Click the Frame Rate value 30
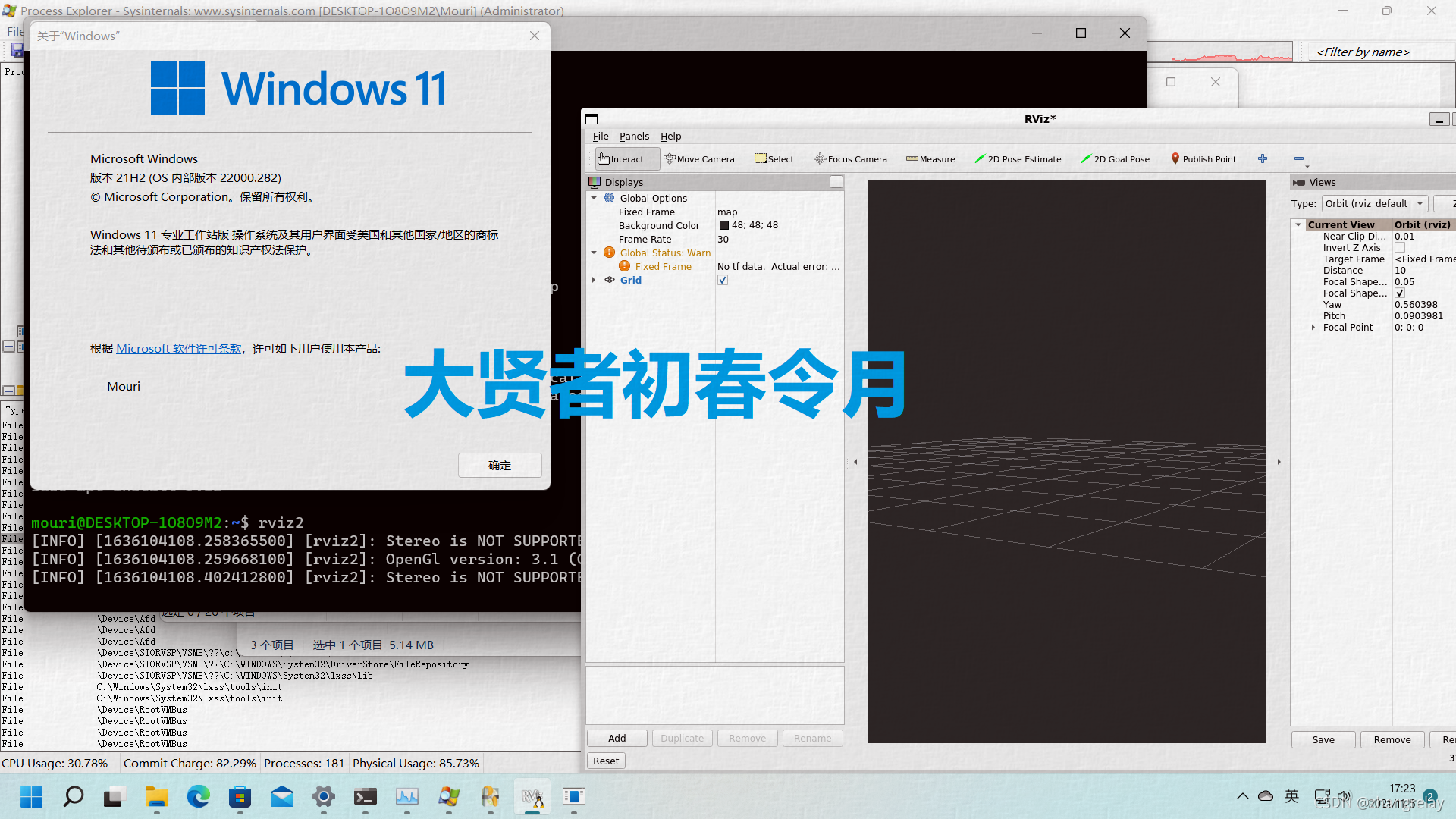Screen dimensions: 1456x819 coord(723,239)
